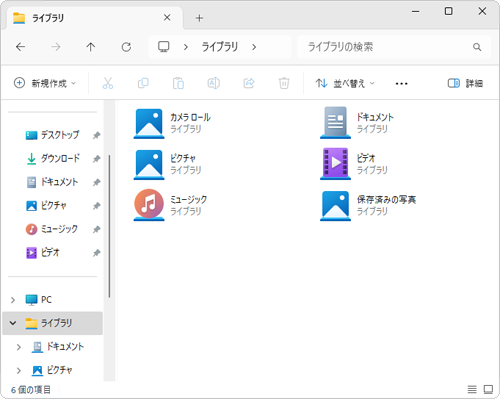Click the Cut scissors icon
This screenshot has height=399, width=500.
pyautogui.click(x=108, y=83)
